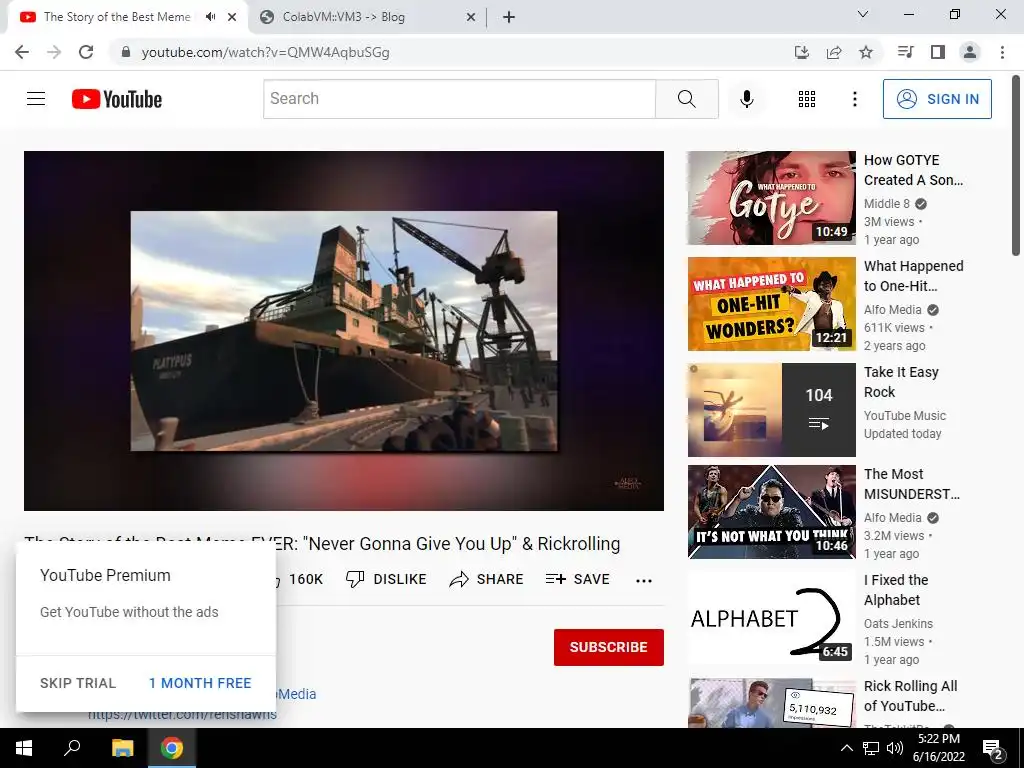Click the search magnifier button
1024x768 pixels.
686,99
